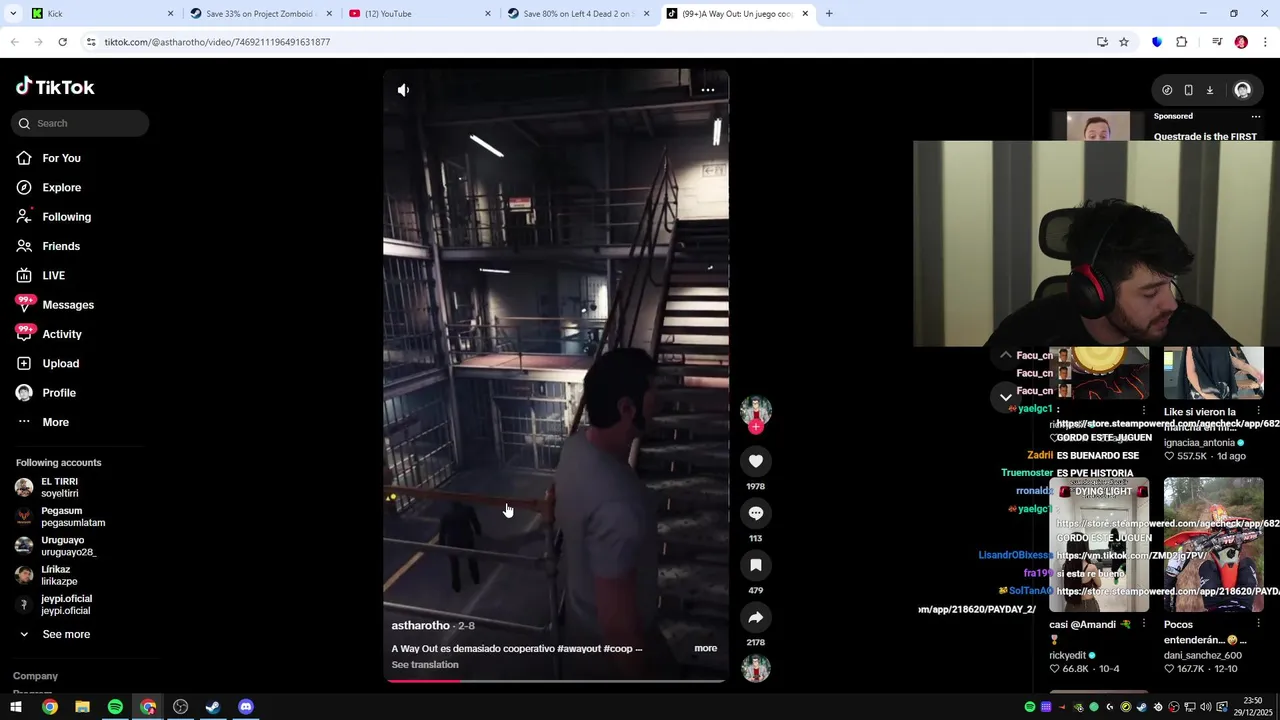Open the Explore page
Image resolution: width=1280 pixels, height=720 pixels.
point(61,187)
